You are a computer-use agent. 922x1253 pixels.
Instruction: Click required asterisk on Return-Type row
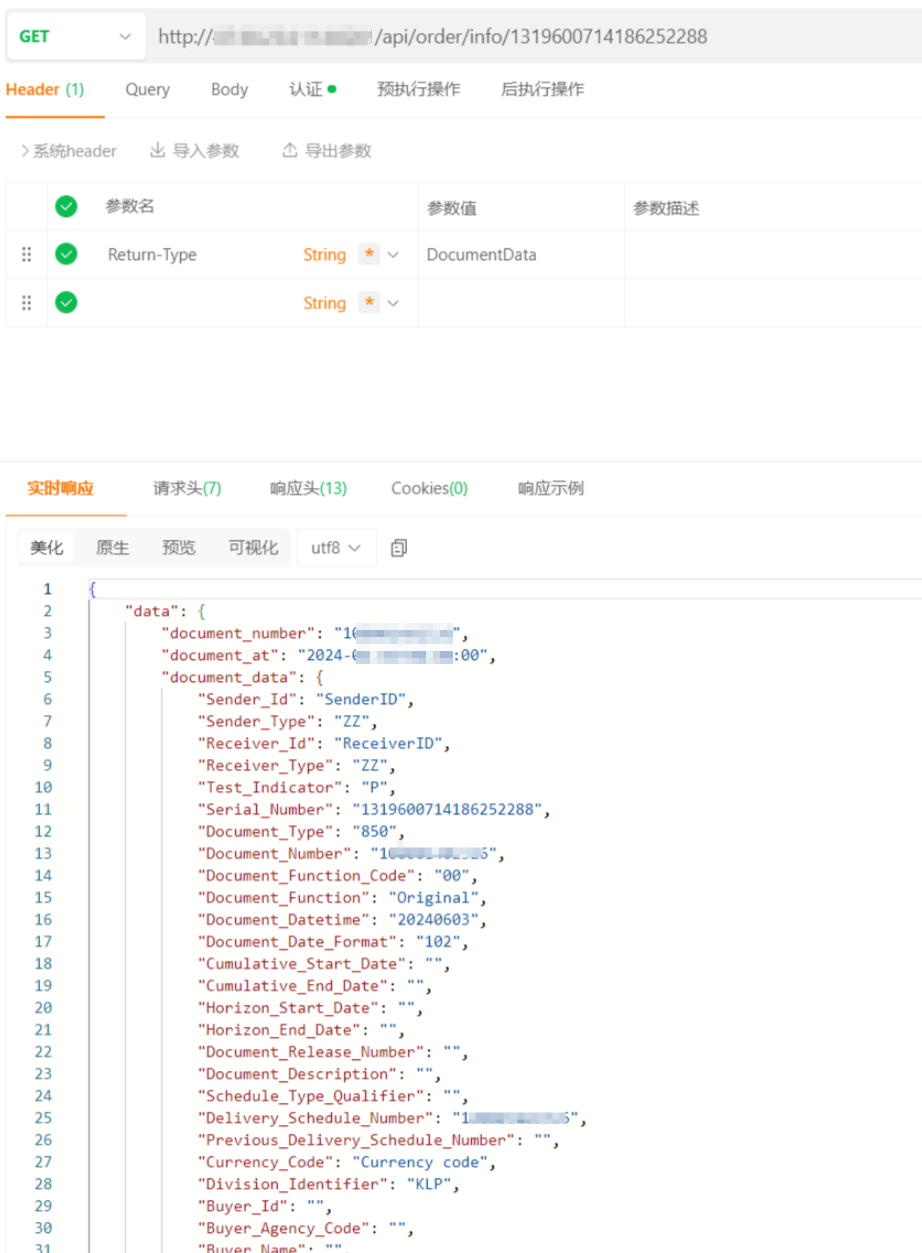[369, 255]
